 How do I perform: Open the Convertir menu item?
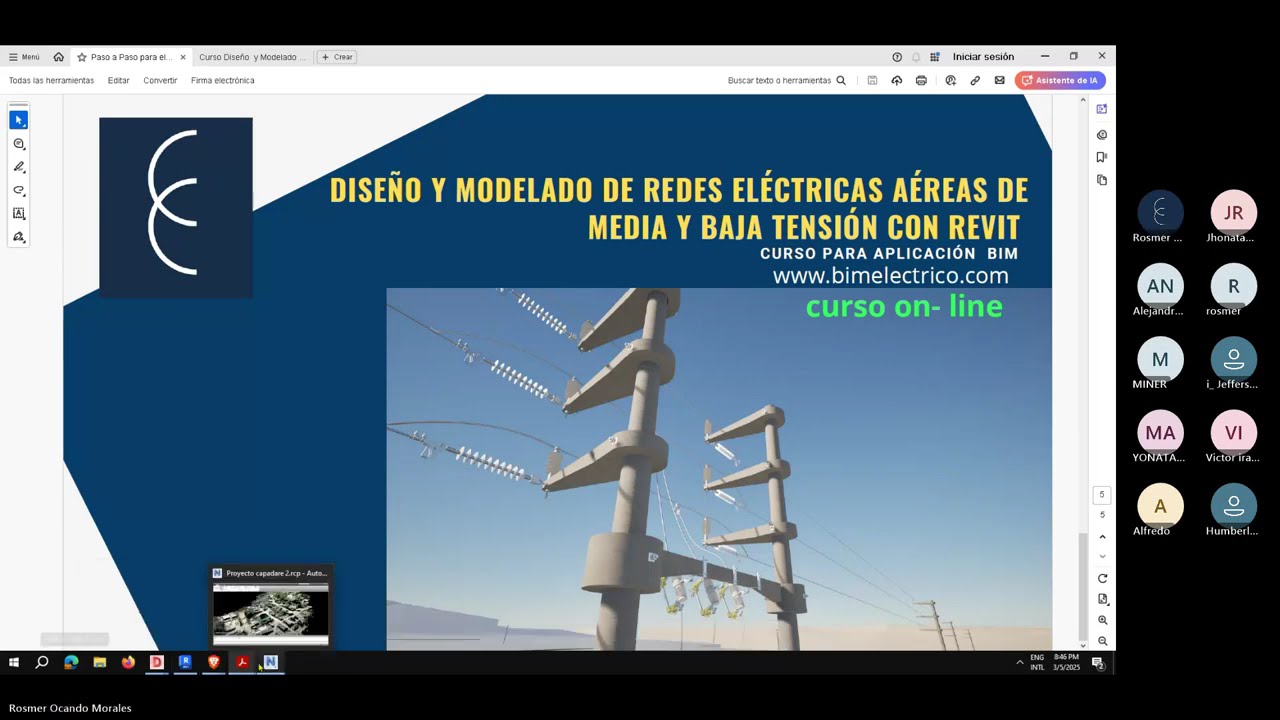tap(160, 80)
